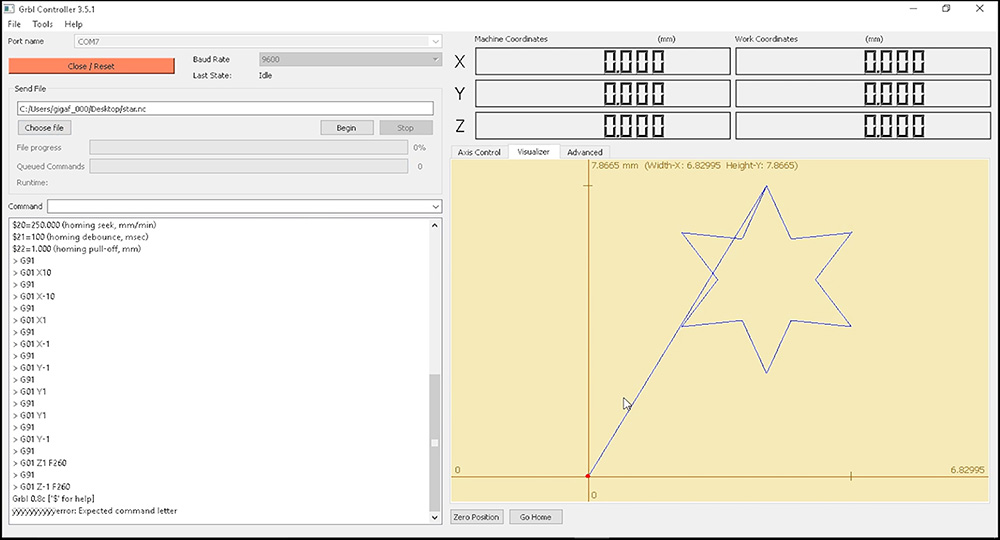Open the Tools menu
The width and height of the screenshot is (1000, 540).
click(43, 24)
